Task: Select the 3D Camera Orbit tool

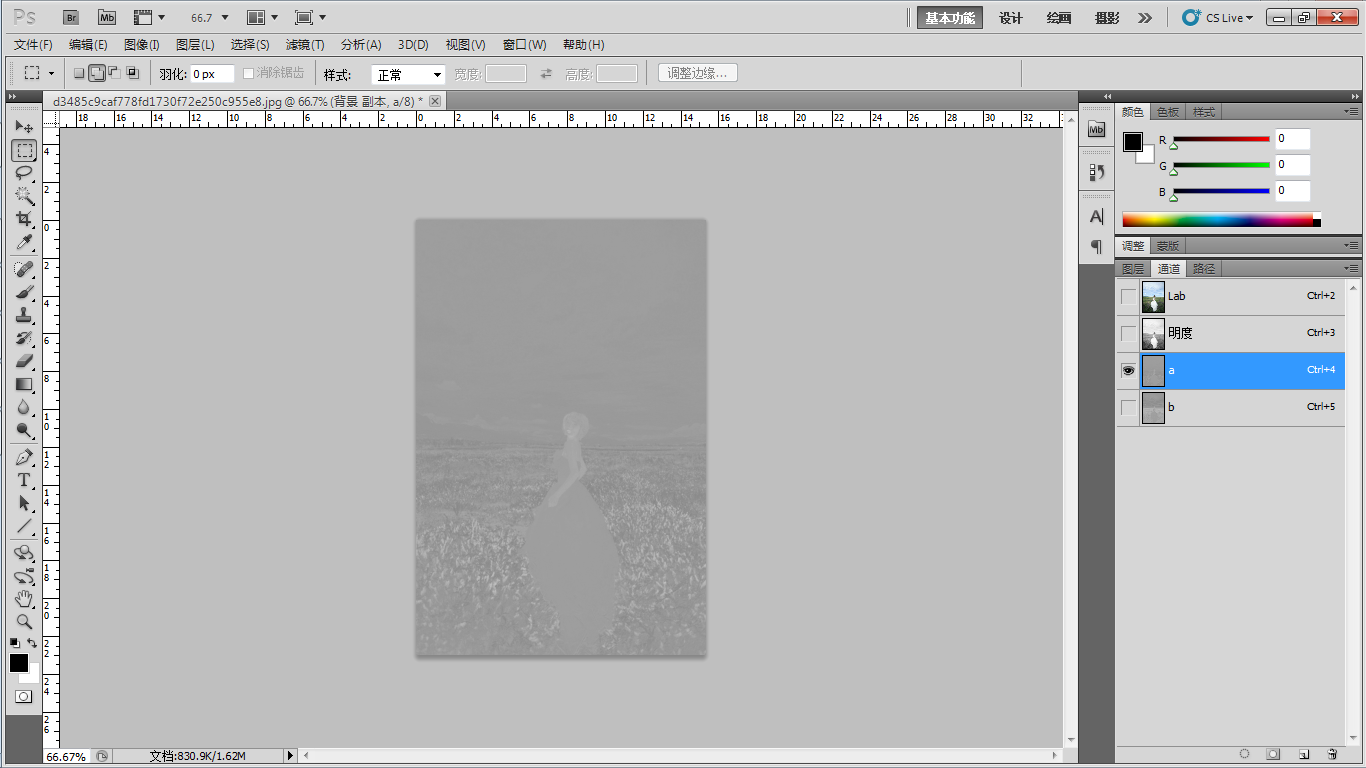Action: coord(24,576)
